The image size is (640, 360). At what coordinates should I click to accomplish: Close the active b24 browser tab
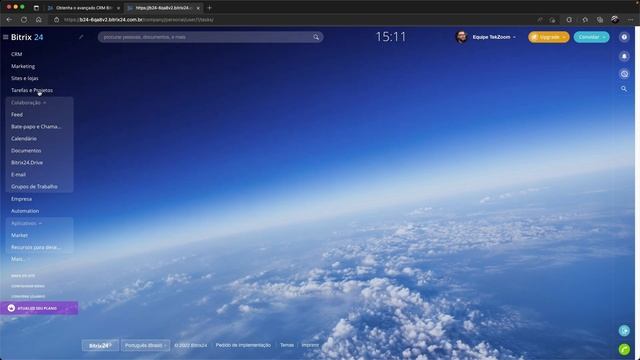pos(198,8)
